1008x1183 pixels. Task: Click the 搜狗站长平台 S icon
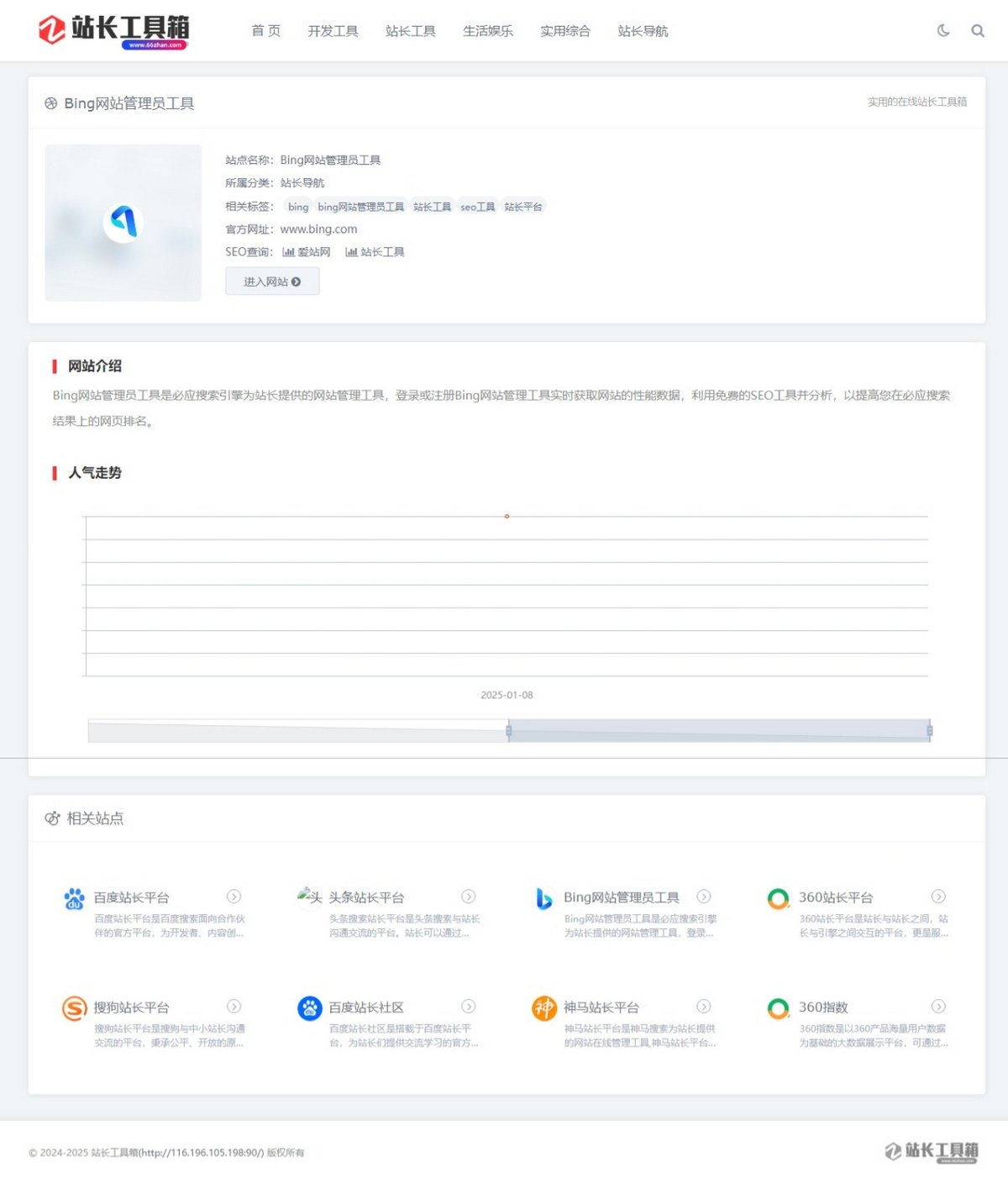[x=75, y=1007]
